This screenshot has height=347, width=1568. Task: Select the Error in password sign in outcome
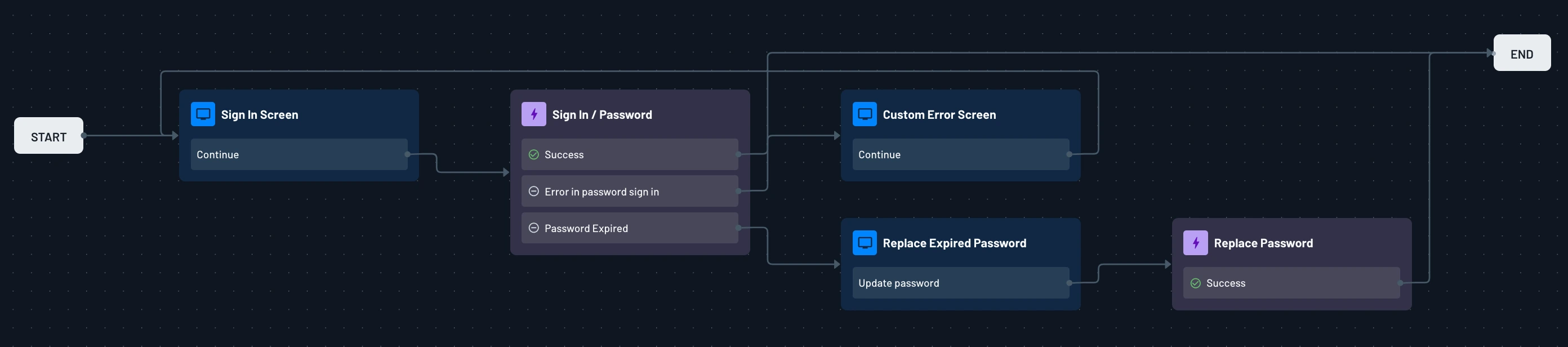click(x=629, y=190)
